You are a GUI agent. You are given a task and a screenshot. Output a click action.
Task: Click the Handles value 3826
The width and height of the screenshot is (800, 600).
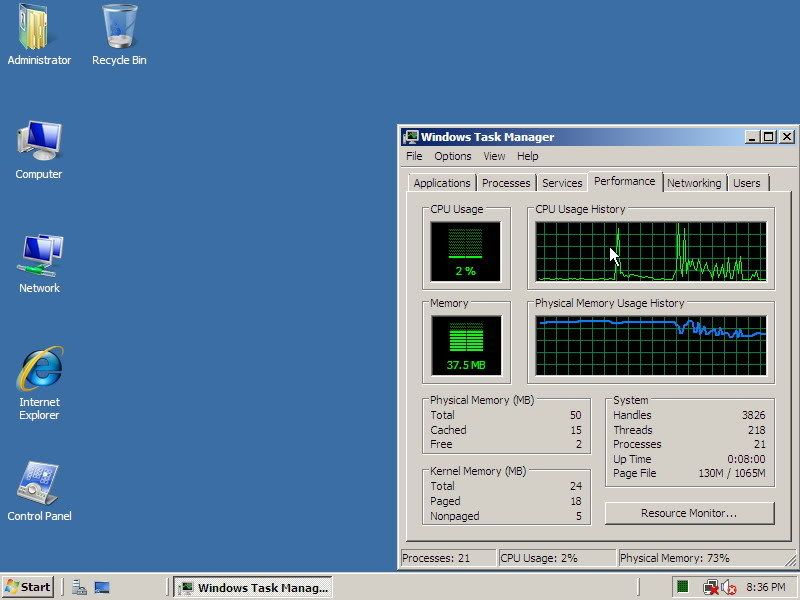pyautogui.click(x=754, y=415)
